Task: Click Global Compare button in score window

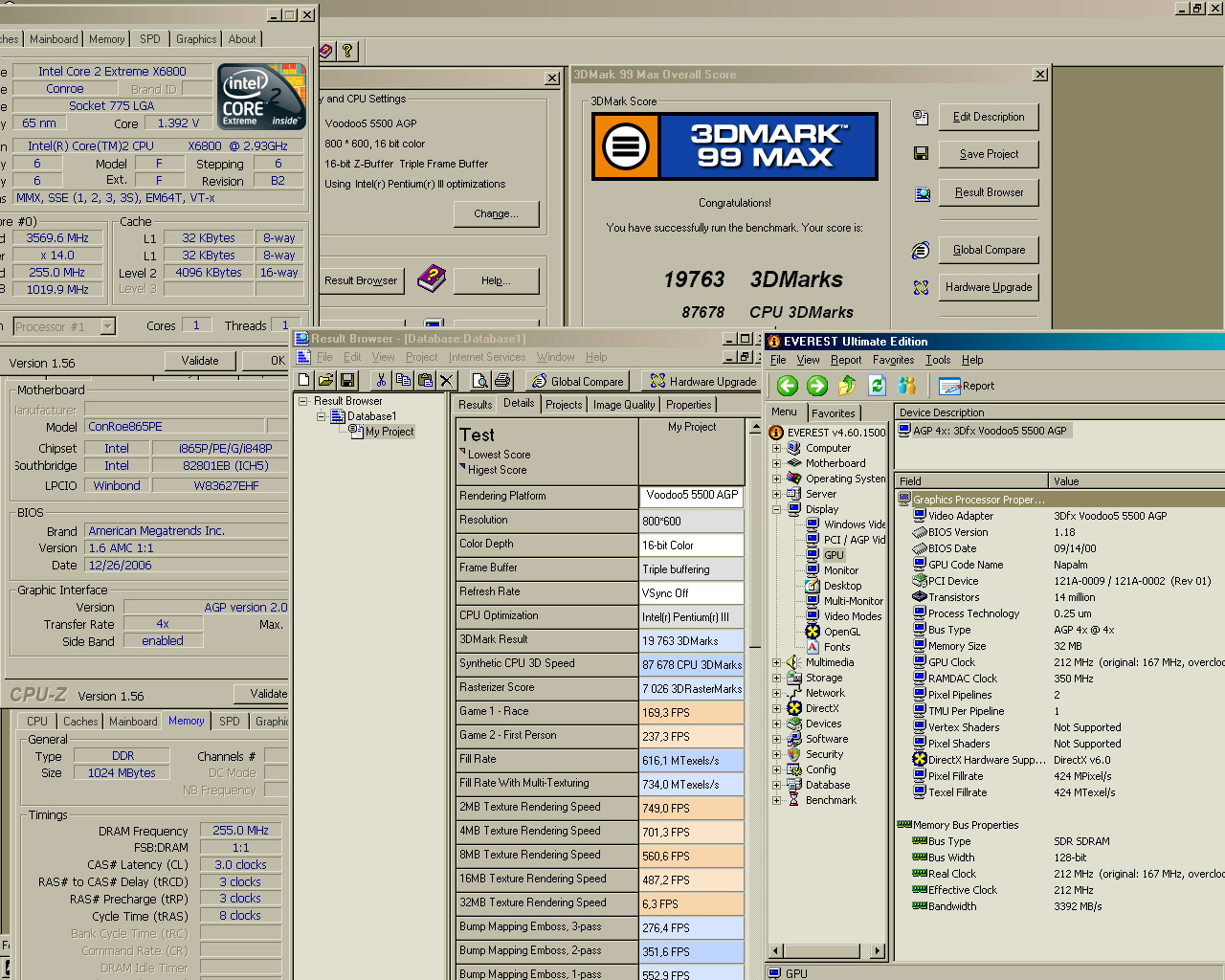Action: pyautogui.click(x=989, y=250)
